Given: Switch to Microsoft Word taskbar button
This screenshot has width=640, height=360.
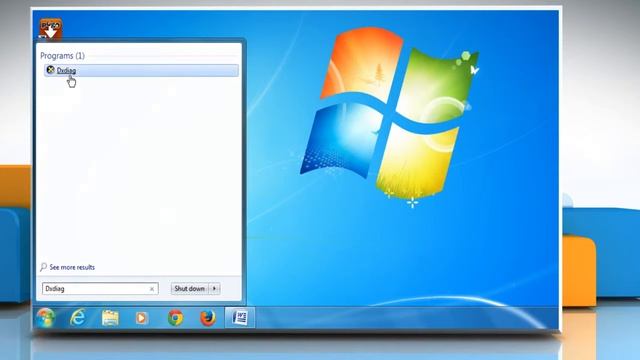Looking at the screenshot, I should click(x=240, y=317).
